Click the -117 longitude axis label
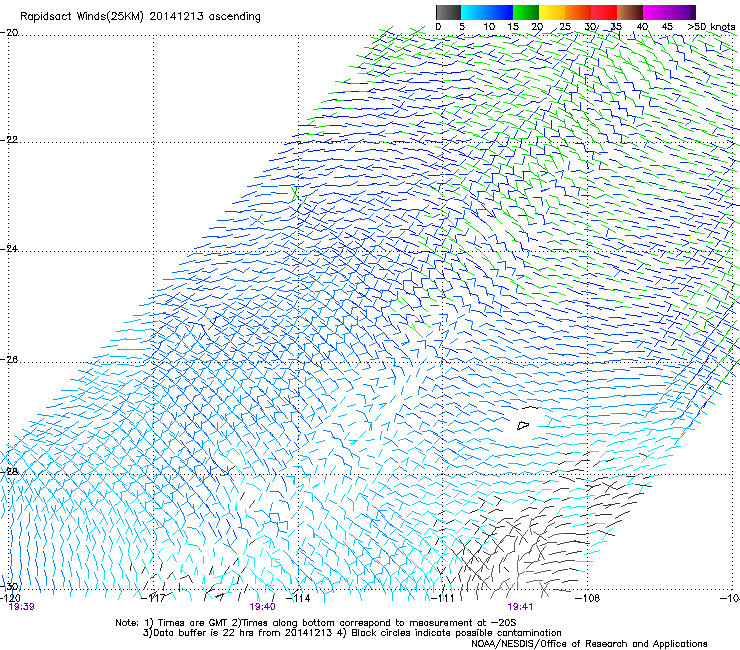The image size is (740, 650). (154, 598)
